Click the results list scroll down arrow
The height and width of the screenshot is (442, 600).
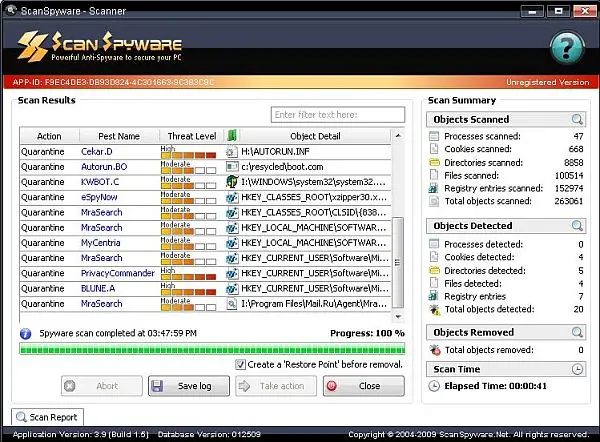pos(398,316)
